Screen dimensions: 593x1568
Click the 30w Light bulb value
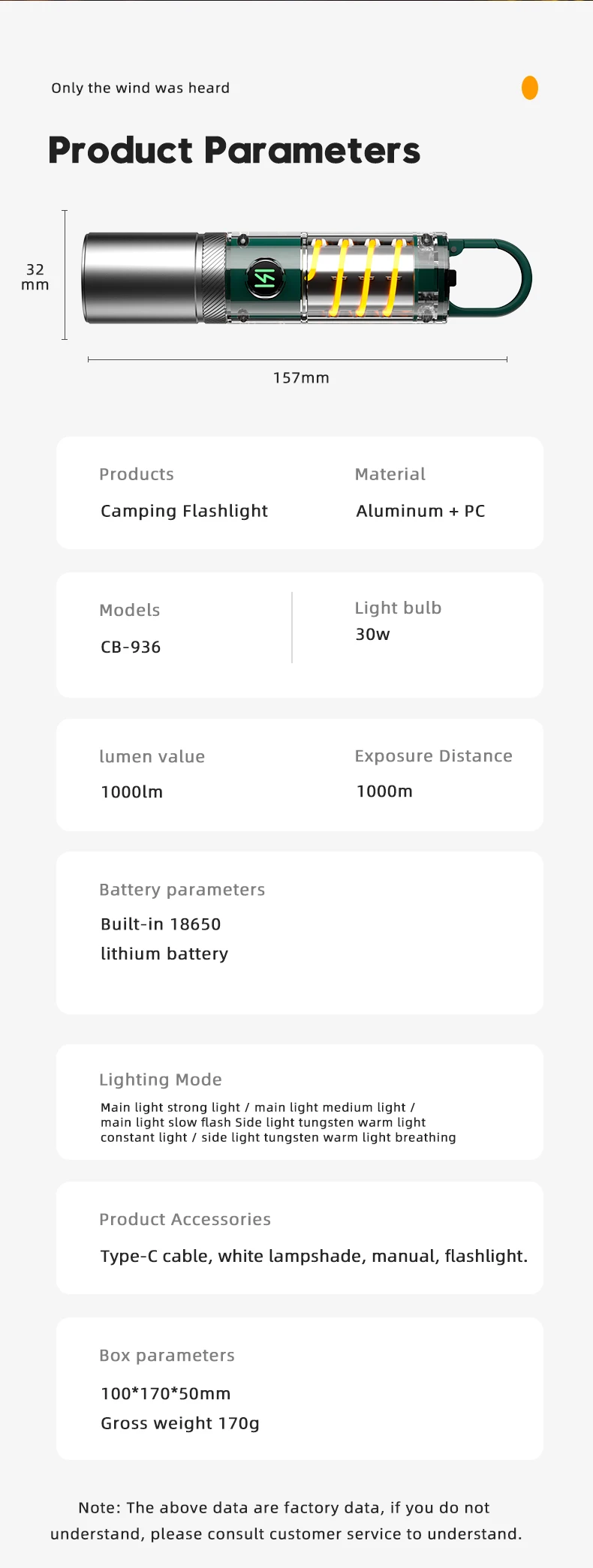[372, 634]
